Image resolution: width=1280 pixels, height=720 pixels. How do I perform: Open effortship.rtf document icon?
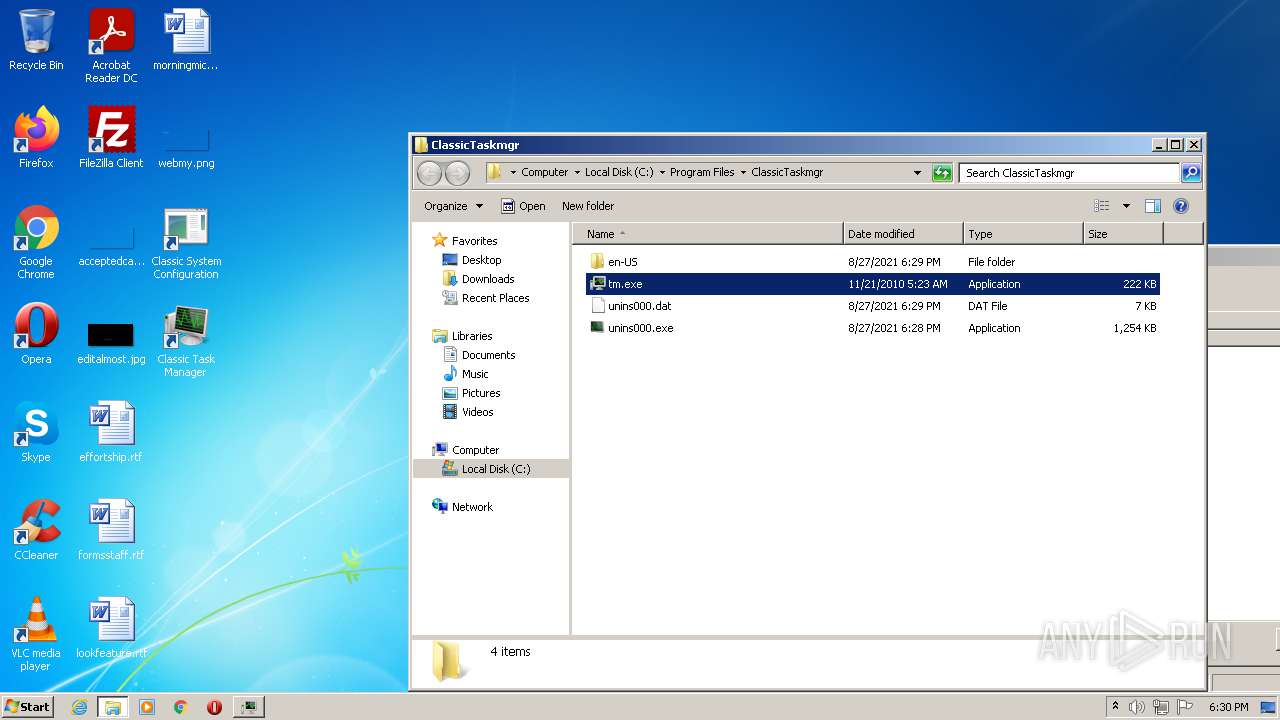(111, 432)
